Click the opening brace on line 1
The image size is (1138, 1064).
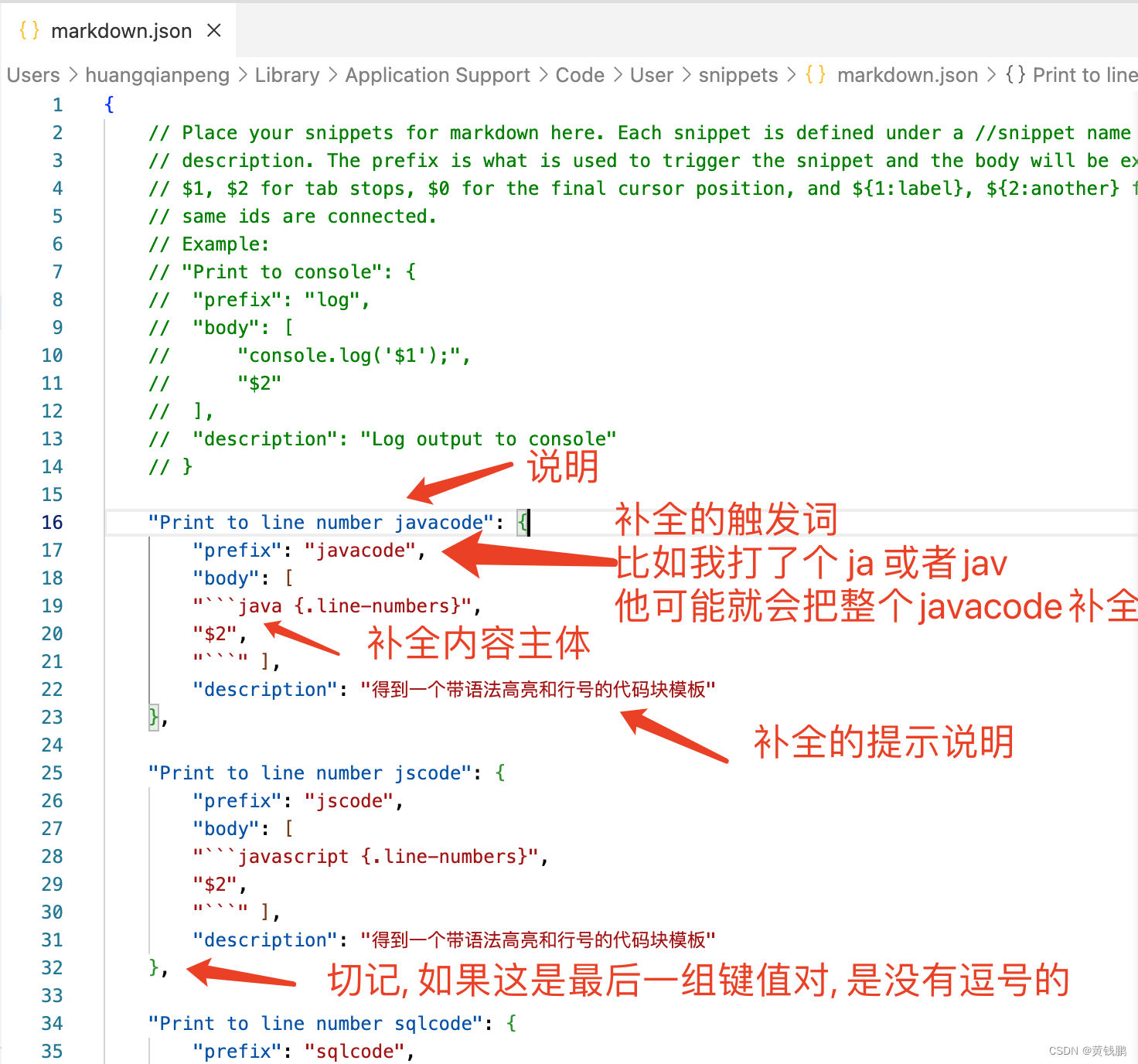pyautogui.click(x=109, y=104)
